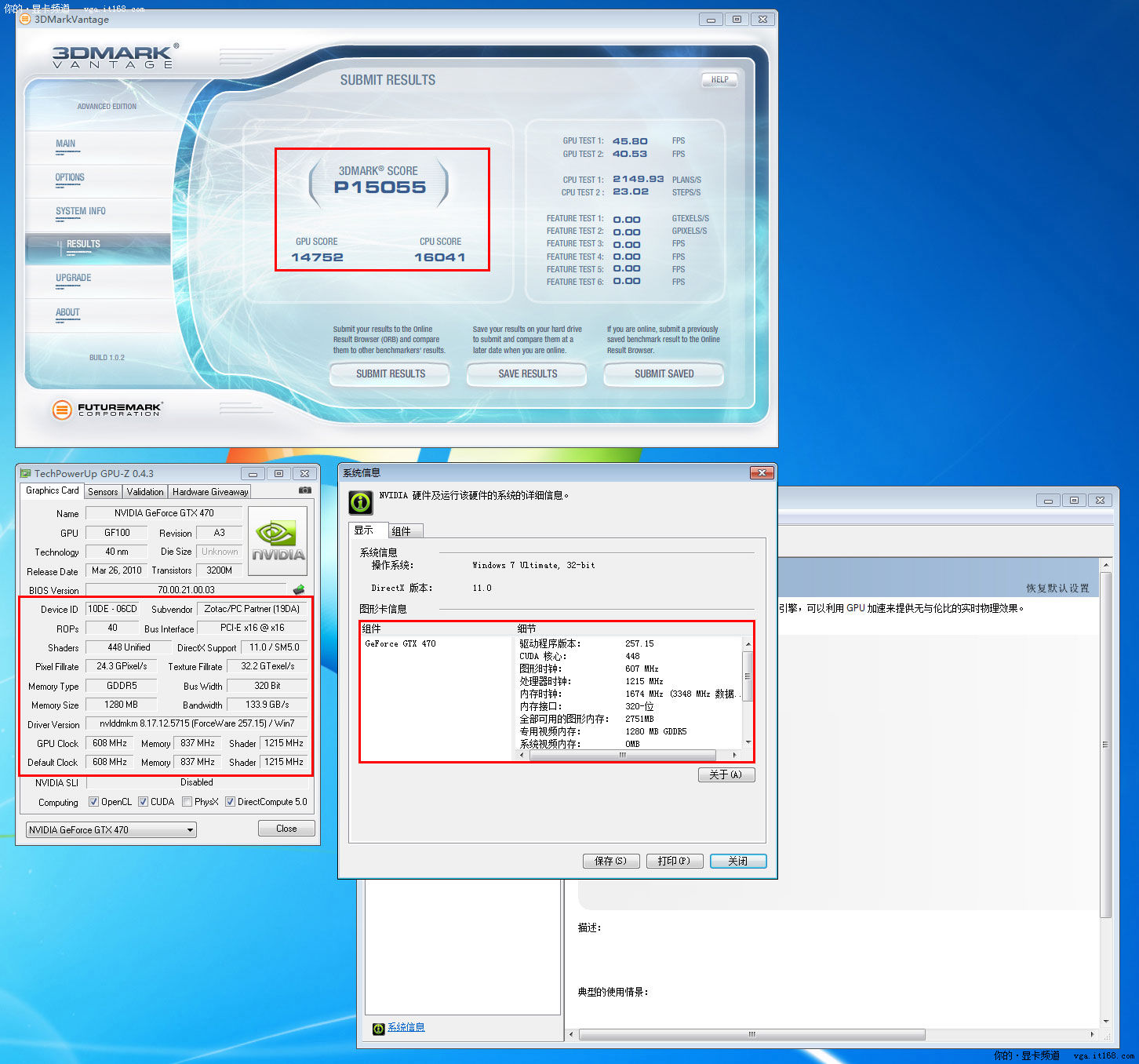Click the GPU-Z Close button
1139x1064 pixels.
(286, 829)
